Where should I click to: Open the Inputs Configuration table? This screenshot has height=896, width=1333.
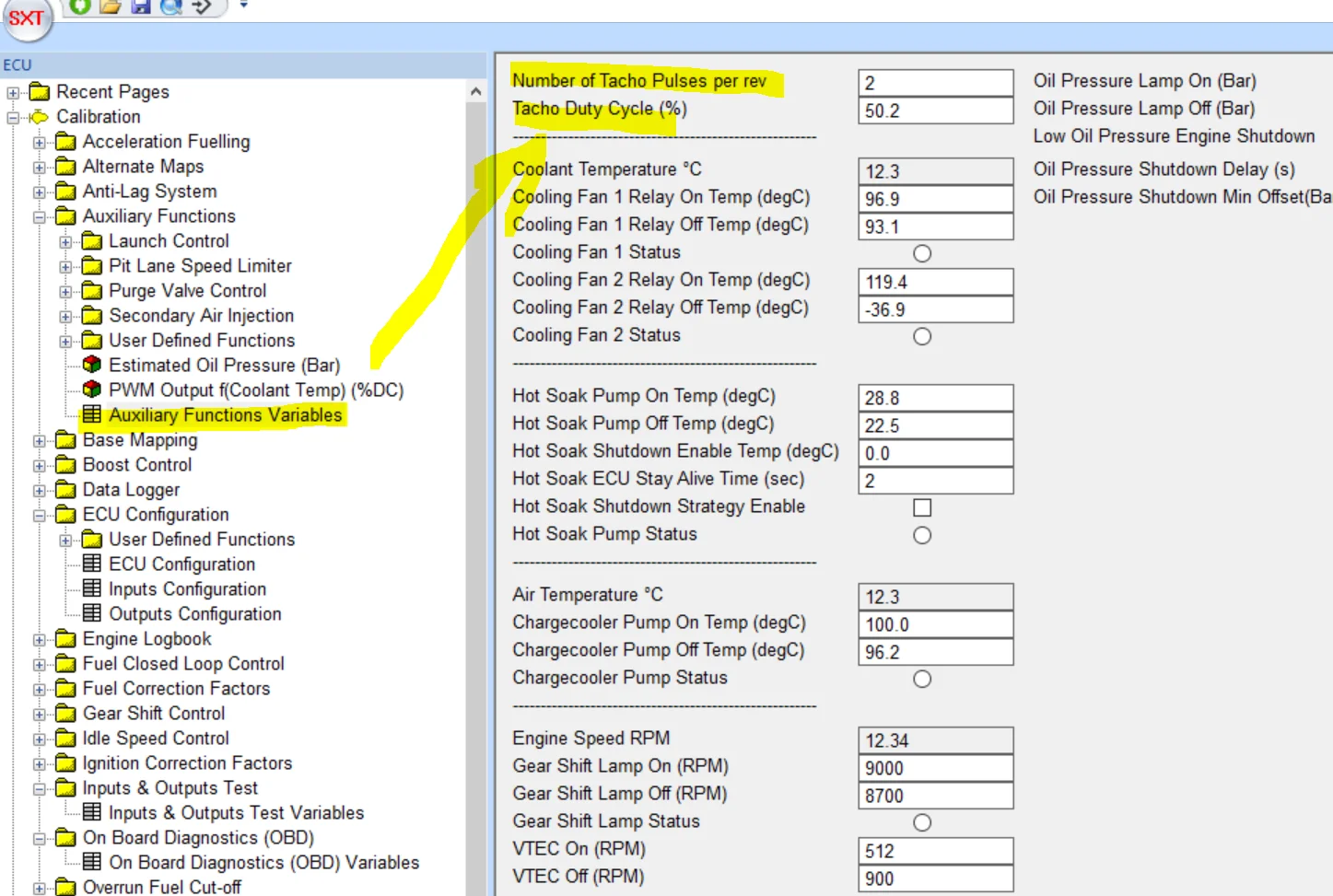tap(187, 589)
